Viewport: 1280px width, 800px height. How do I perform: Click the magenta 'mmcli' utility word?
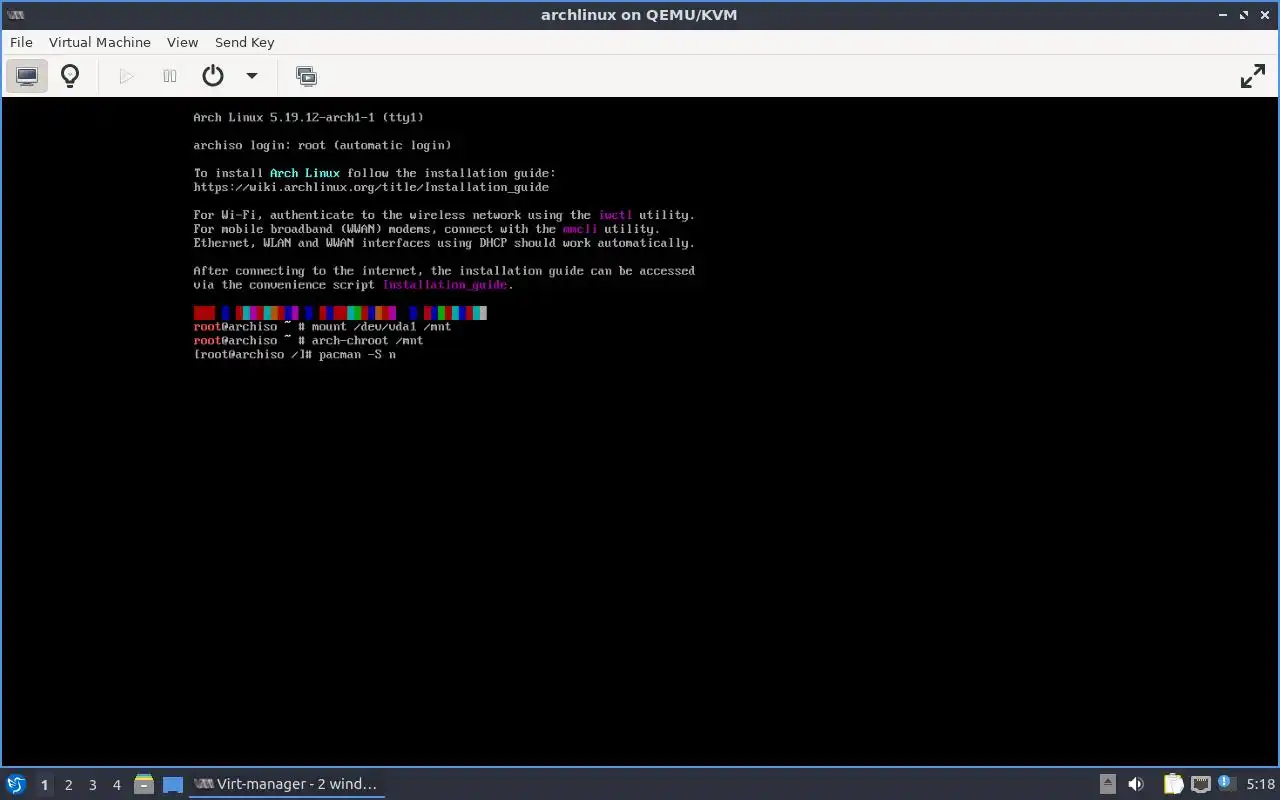[580, 229]
